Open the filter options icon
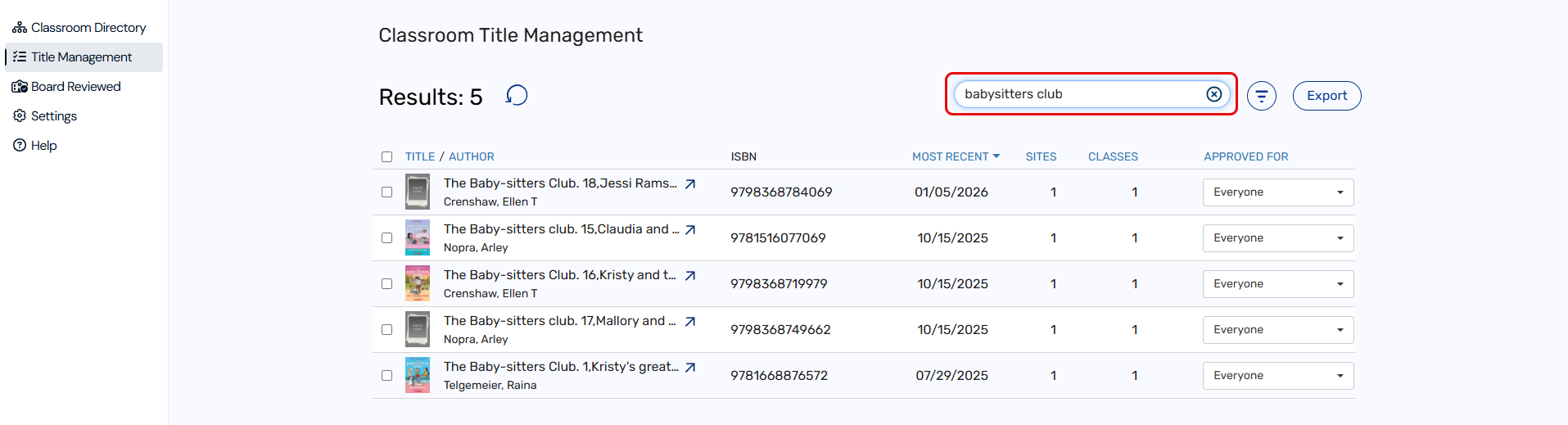Viewport: 1568px width, 425px height. [x=1262, y=96]
